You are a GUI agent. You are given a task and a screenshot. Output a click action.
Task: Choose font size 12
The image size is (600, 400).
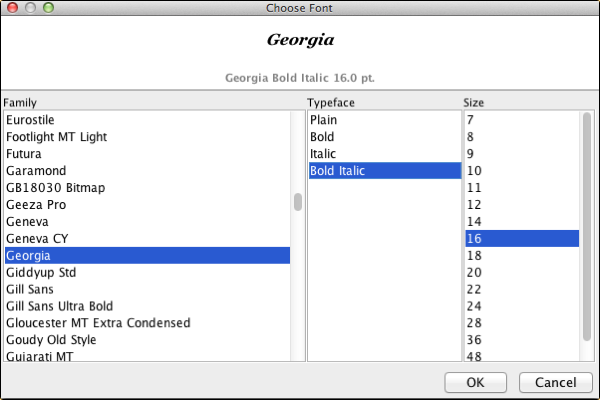pyautogui.click(x=522, y=204)
